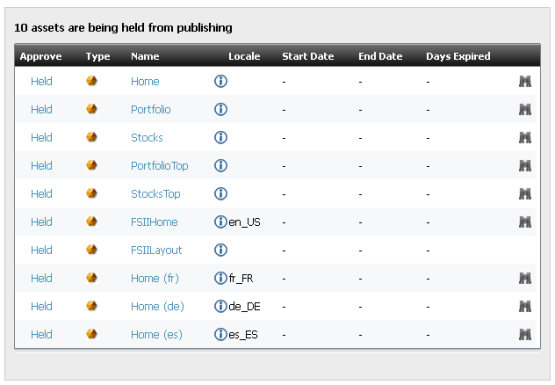
Task: Click the Approve column header
Action: (41, 57)
